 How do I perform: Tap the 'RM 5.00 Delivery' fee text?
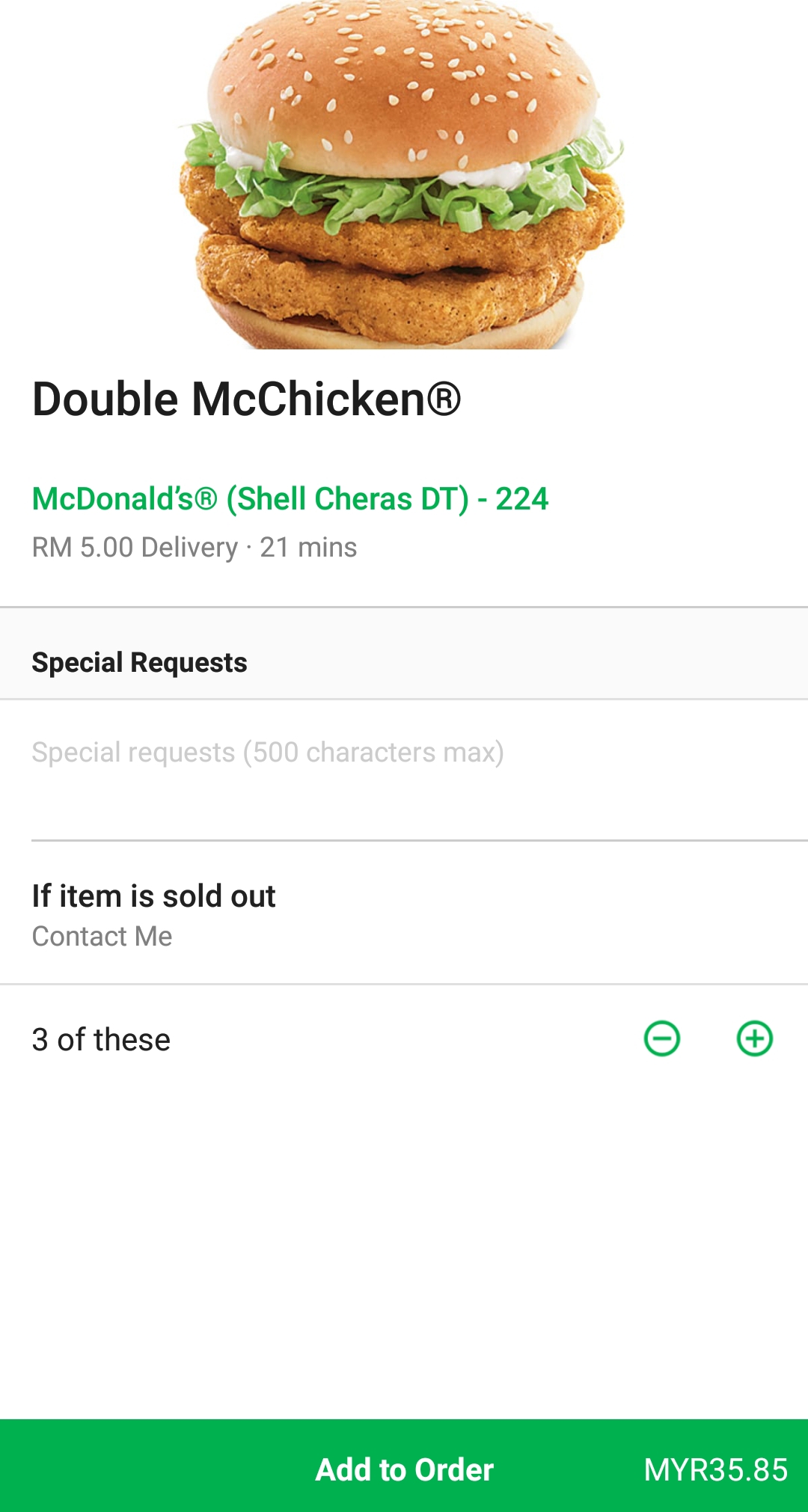(135, 548)
